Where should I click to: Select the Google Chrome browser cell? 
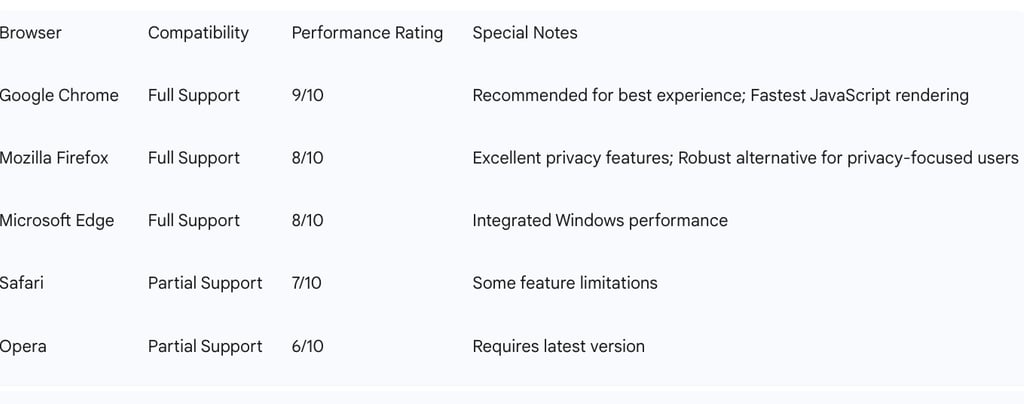point(59,96)
